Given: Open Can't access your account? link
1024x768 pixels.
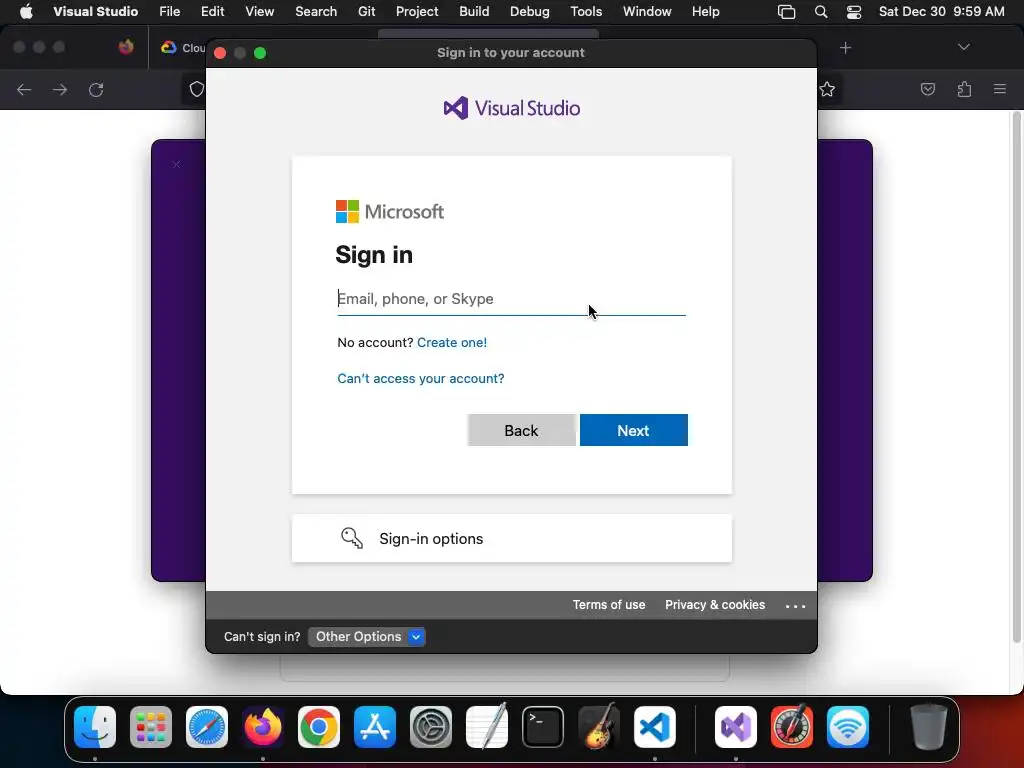Looking at the screenshot, I should point(421,379).
